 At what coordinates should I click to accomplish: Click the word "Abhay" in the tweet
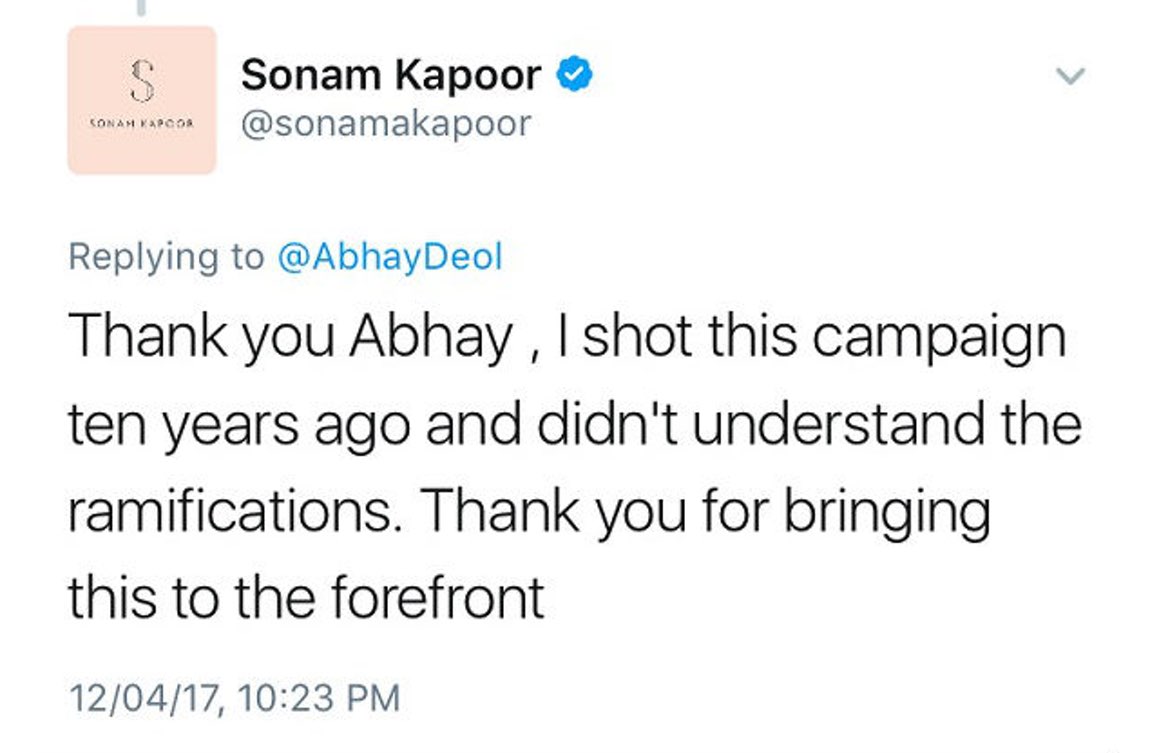pos(430,339)
